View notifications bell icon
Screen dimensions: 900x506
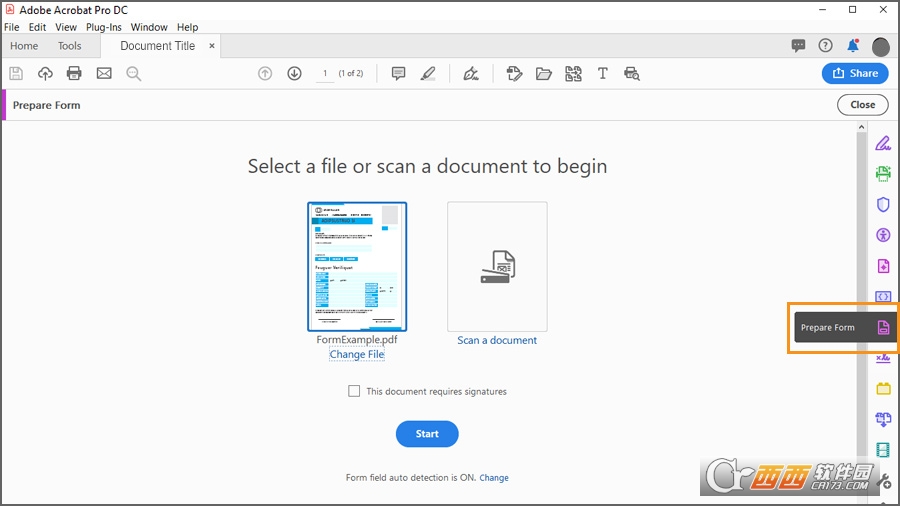tap(853, 45)
